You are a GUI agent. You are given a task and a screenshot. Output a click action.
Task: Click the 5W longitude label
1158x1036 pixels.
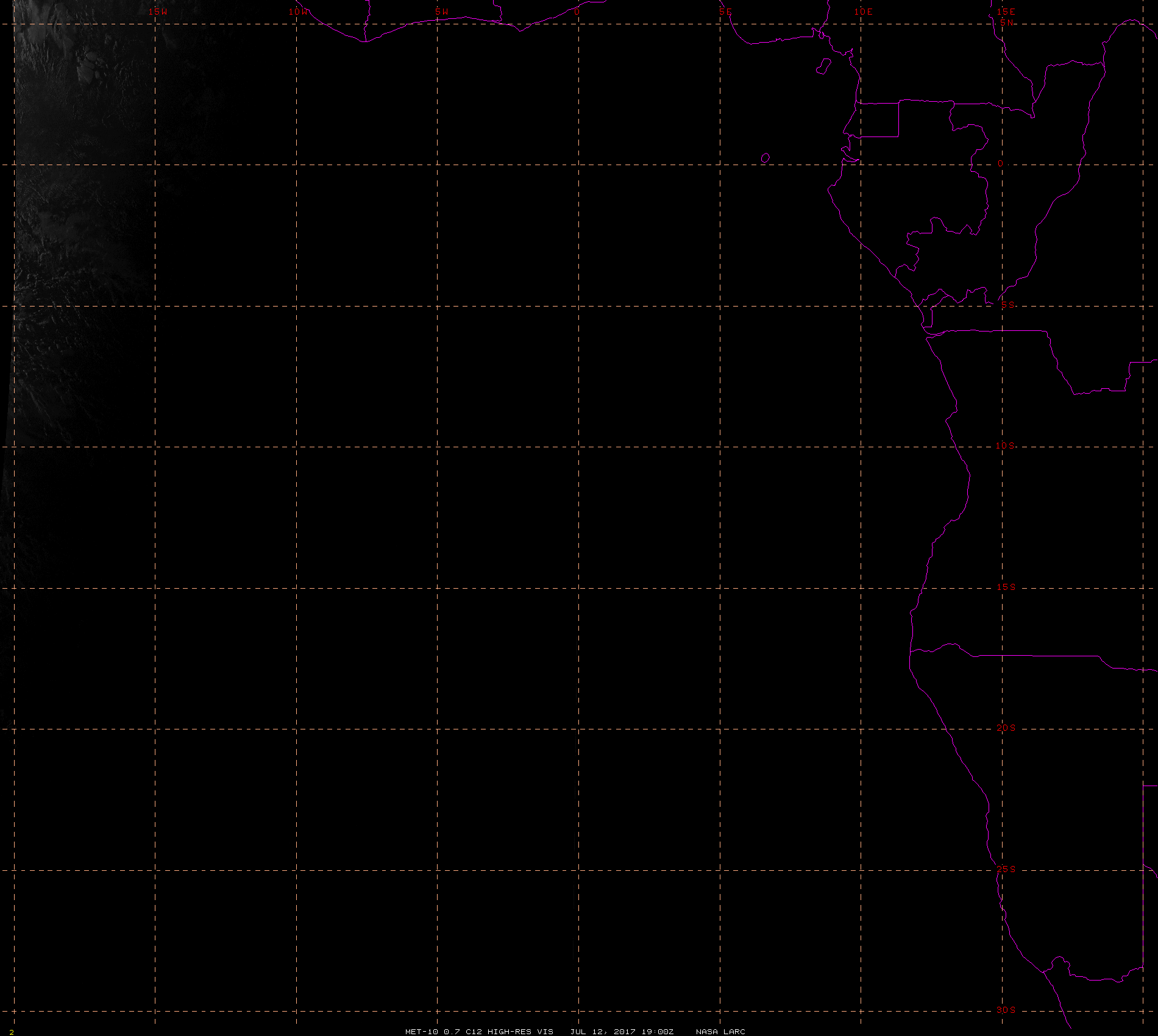click(x=442, y=12)
